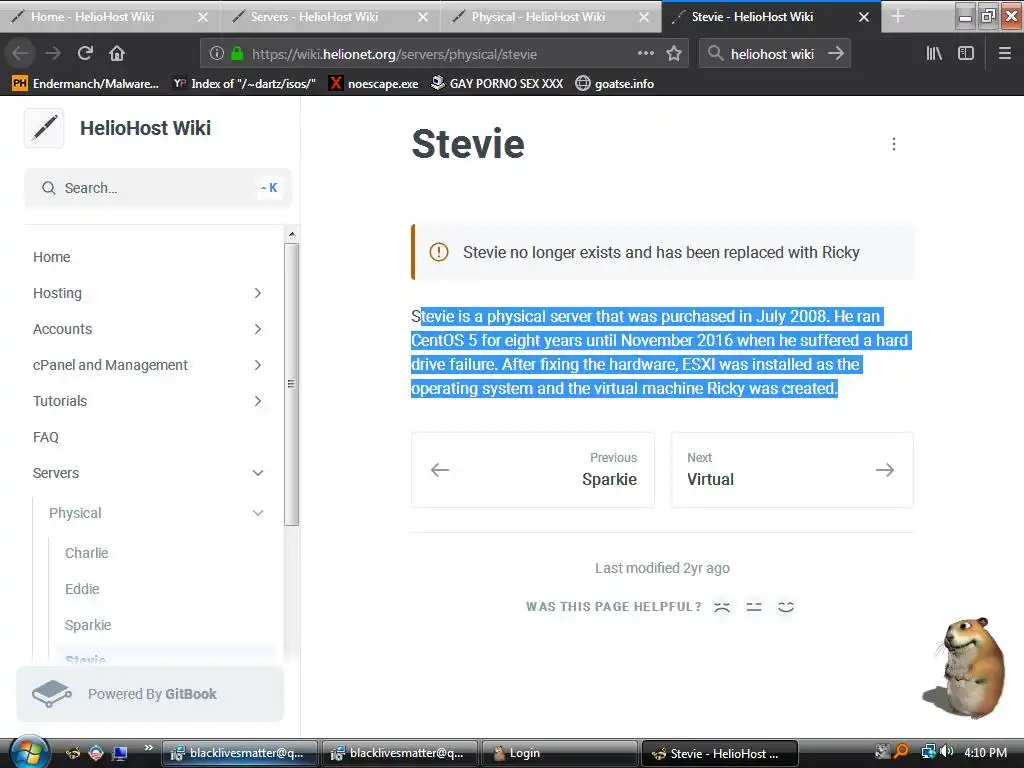Click the sidebar scrollbar thumb
This screenshot has width=1024, height=768.
292,384
